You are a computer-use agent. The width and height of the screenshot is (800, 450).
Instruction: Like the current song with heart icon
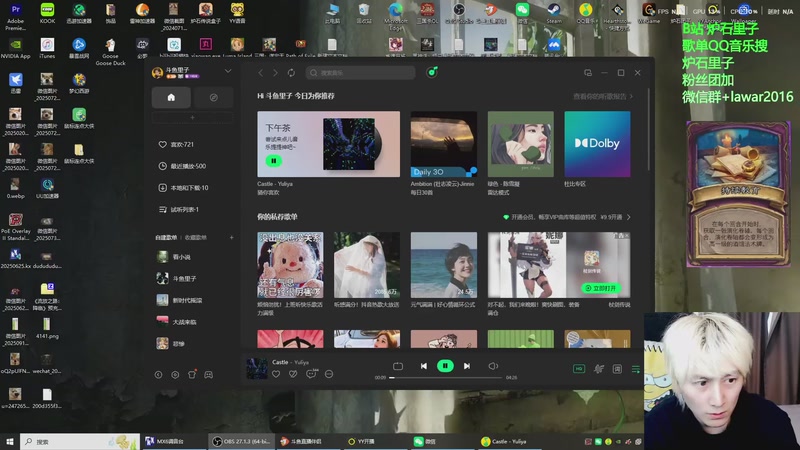(276, 374)
